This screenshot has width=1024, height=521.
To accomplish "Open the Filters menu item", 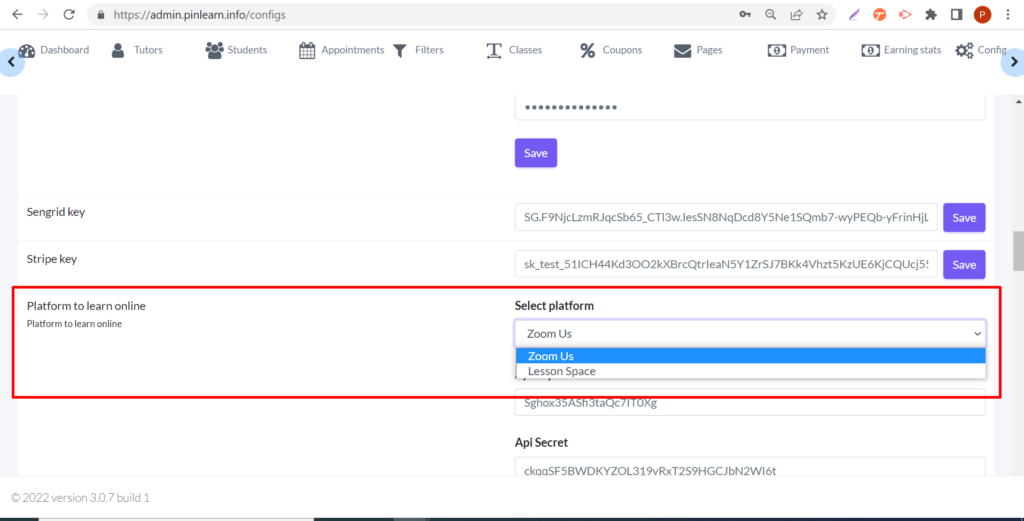I will coord(419,50).
